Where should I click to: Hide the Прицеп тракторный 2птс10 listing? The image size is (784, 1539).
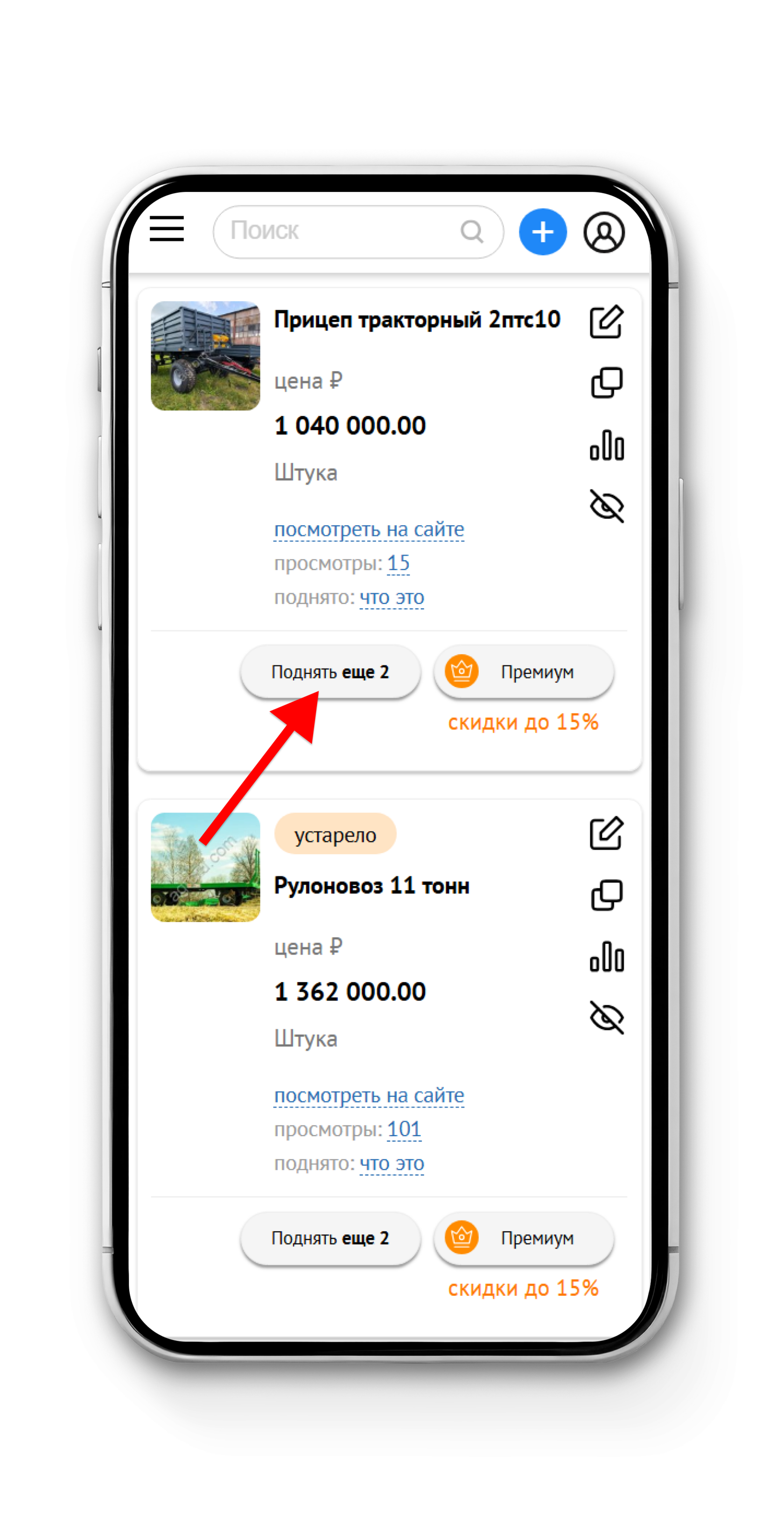click(x=607, y=506)
